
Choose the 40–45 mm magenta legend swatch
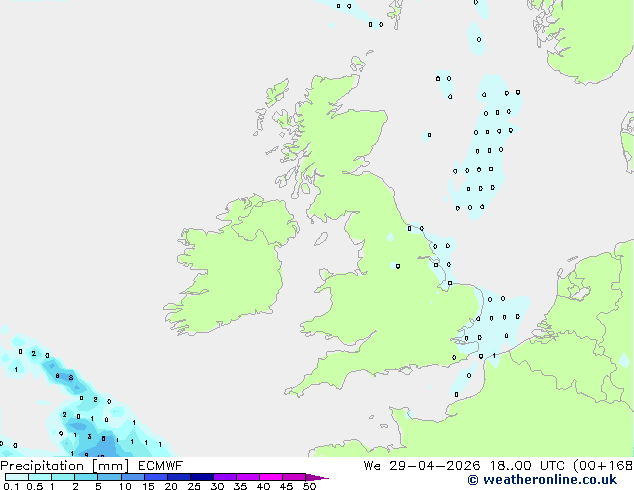[271, 477]
